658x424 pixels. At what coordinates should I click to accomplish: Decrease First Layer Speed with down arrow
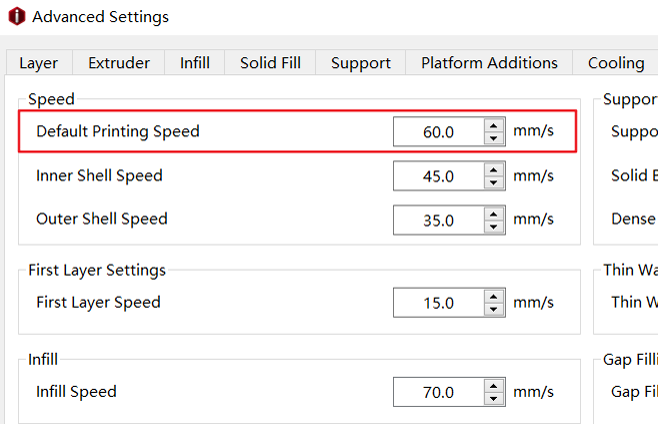(494, 309)
